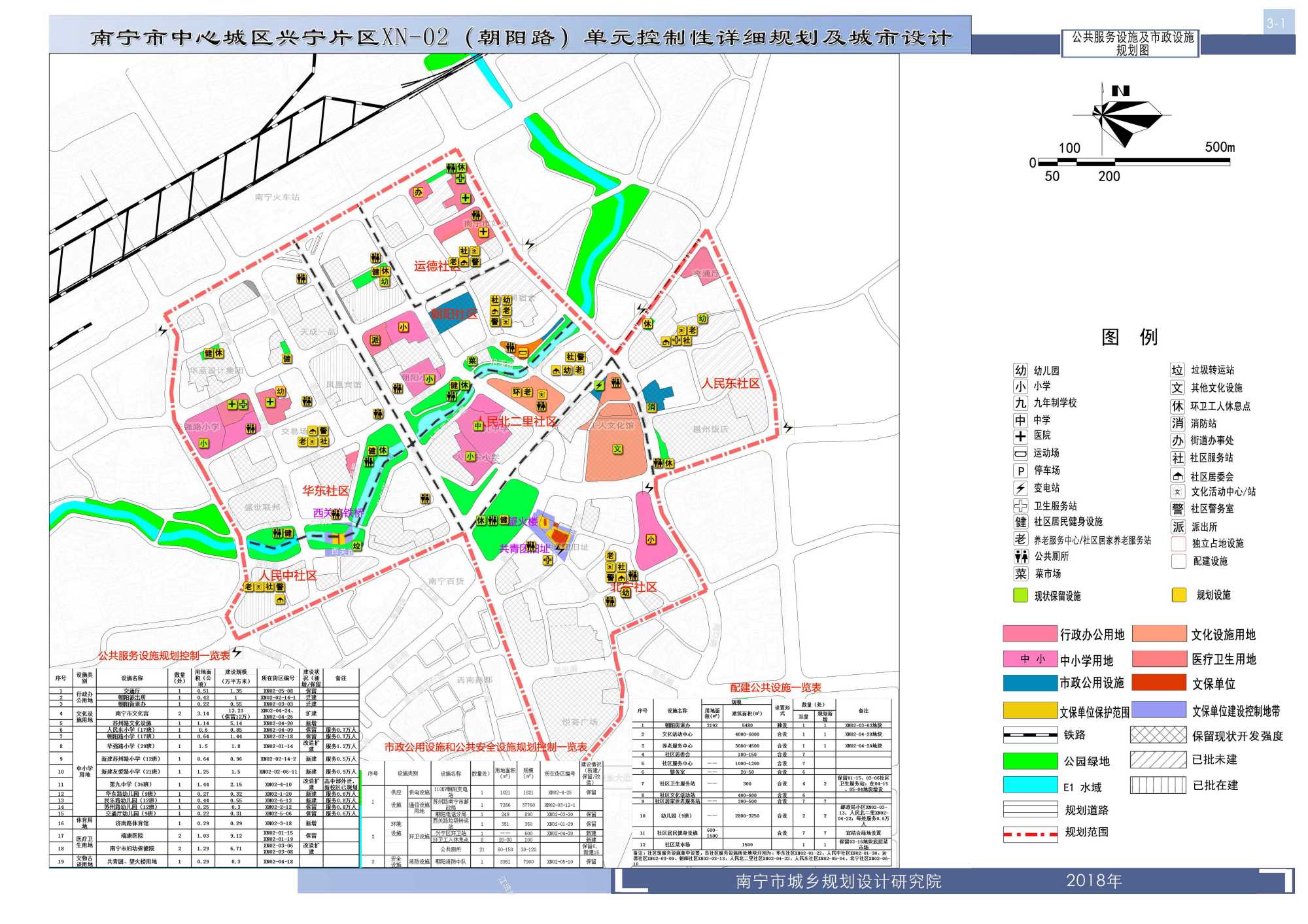This screenshot has width=1308, height=924.
Task: Select the 行政办公用地 pink swatch
Action: pos(1030,634)
